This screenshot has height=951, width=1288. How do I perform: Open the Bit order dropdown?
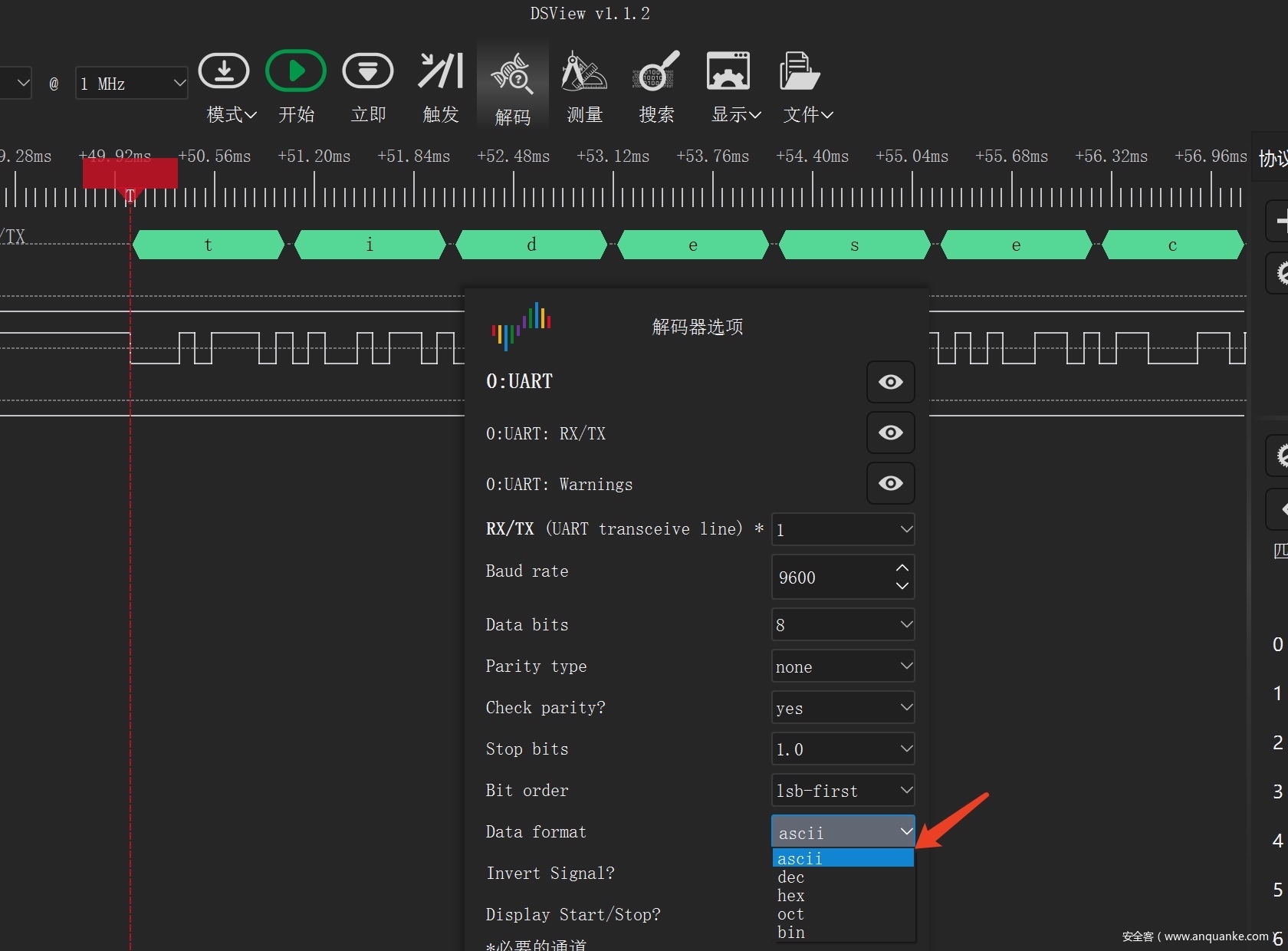pyautogui.click(x=843, y=791)
